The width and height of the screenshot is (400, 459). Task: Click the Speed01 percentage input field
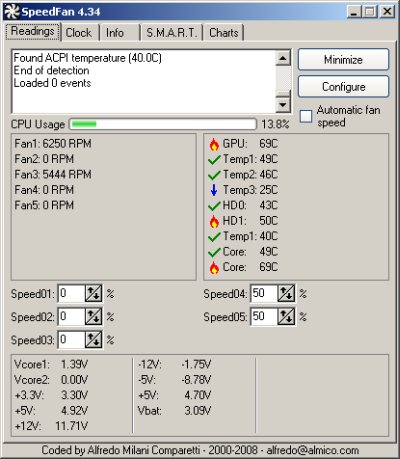click(72, 294)
